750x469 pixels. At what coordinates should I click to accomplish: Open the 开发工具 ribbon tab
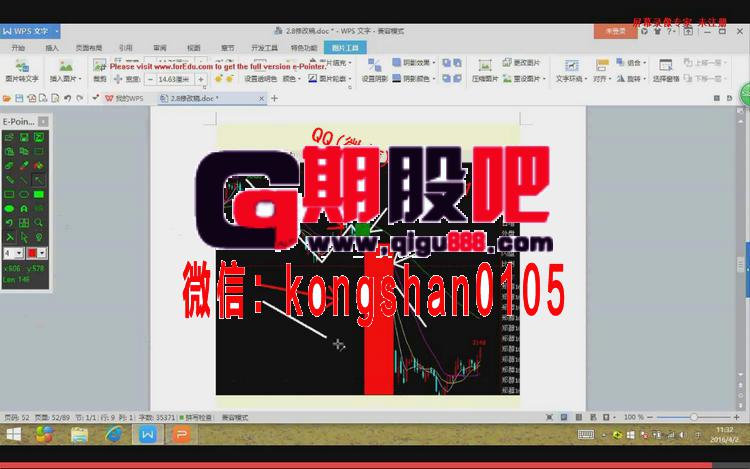(x=265, y=48)
